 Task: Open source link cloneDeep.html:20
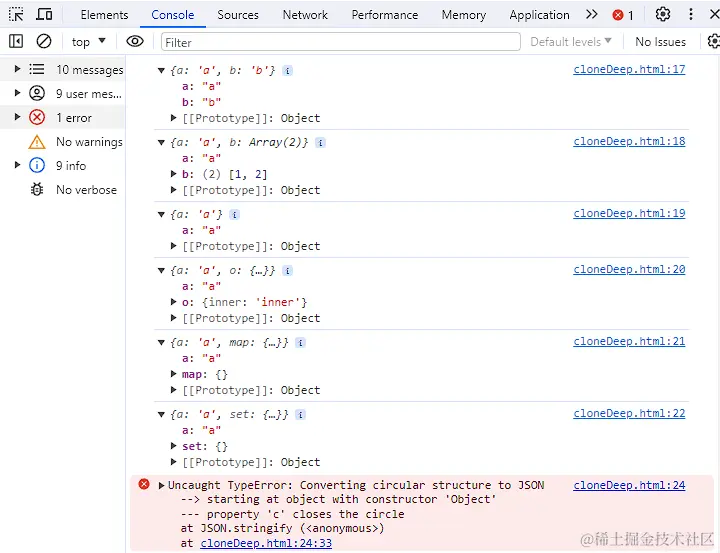629,270
